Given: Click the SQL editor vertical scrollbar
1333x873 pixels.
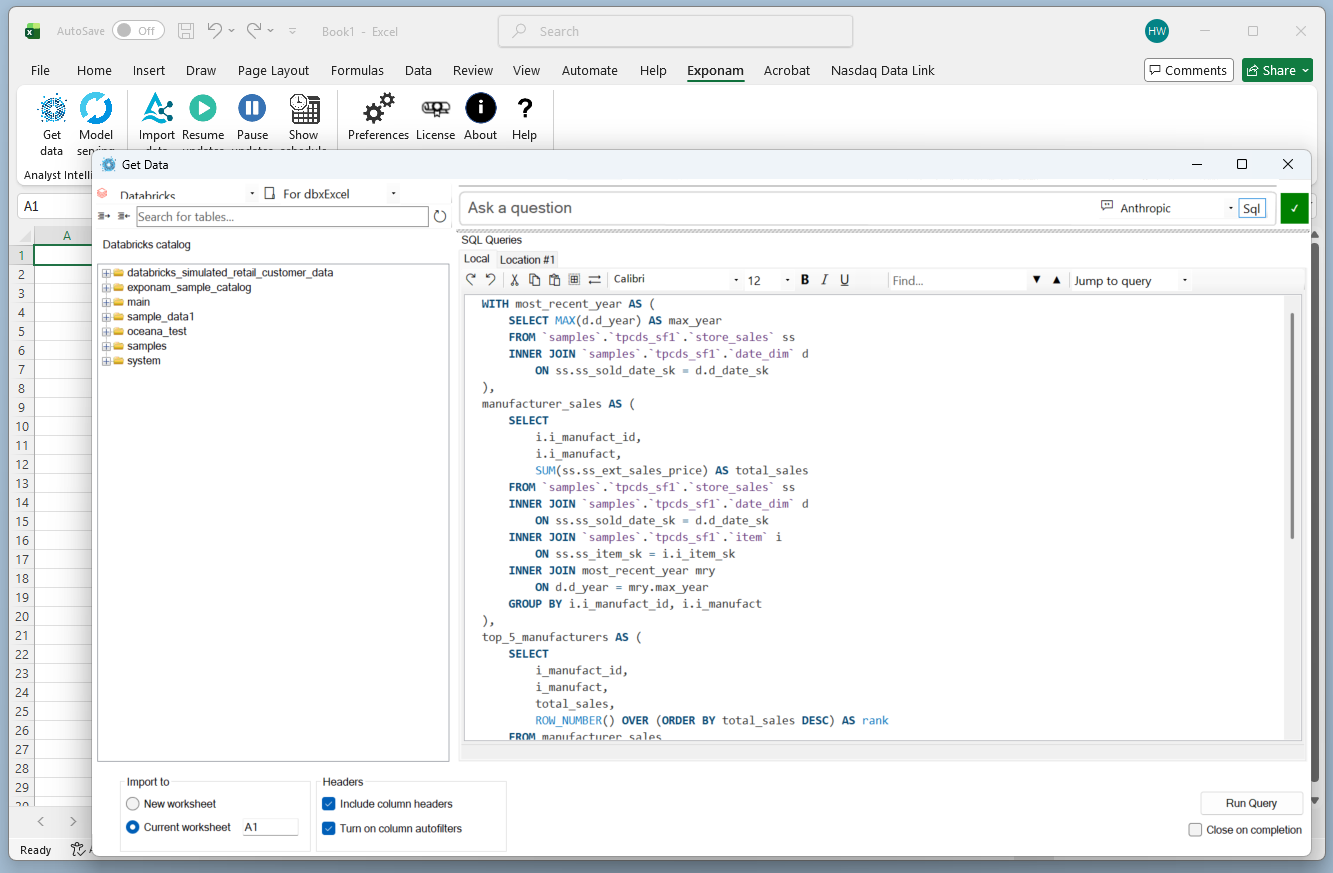Looking at the screenshot, I should (x=1293, y=425).
